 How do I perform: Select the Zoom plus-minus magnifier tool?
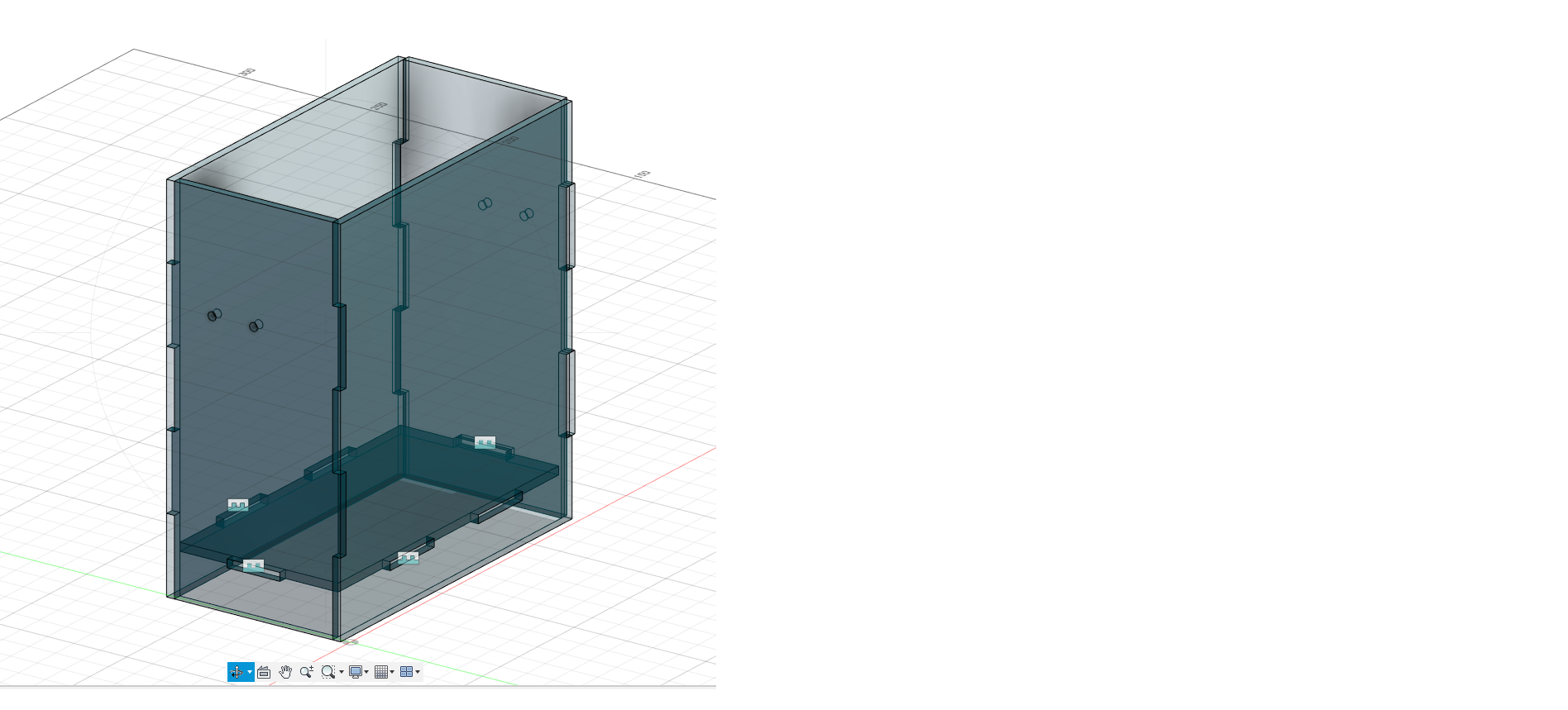pyautogui.click(x=307, y=672)
